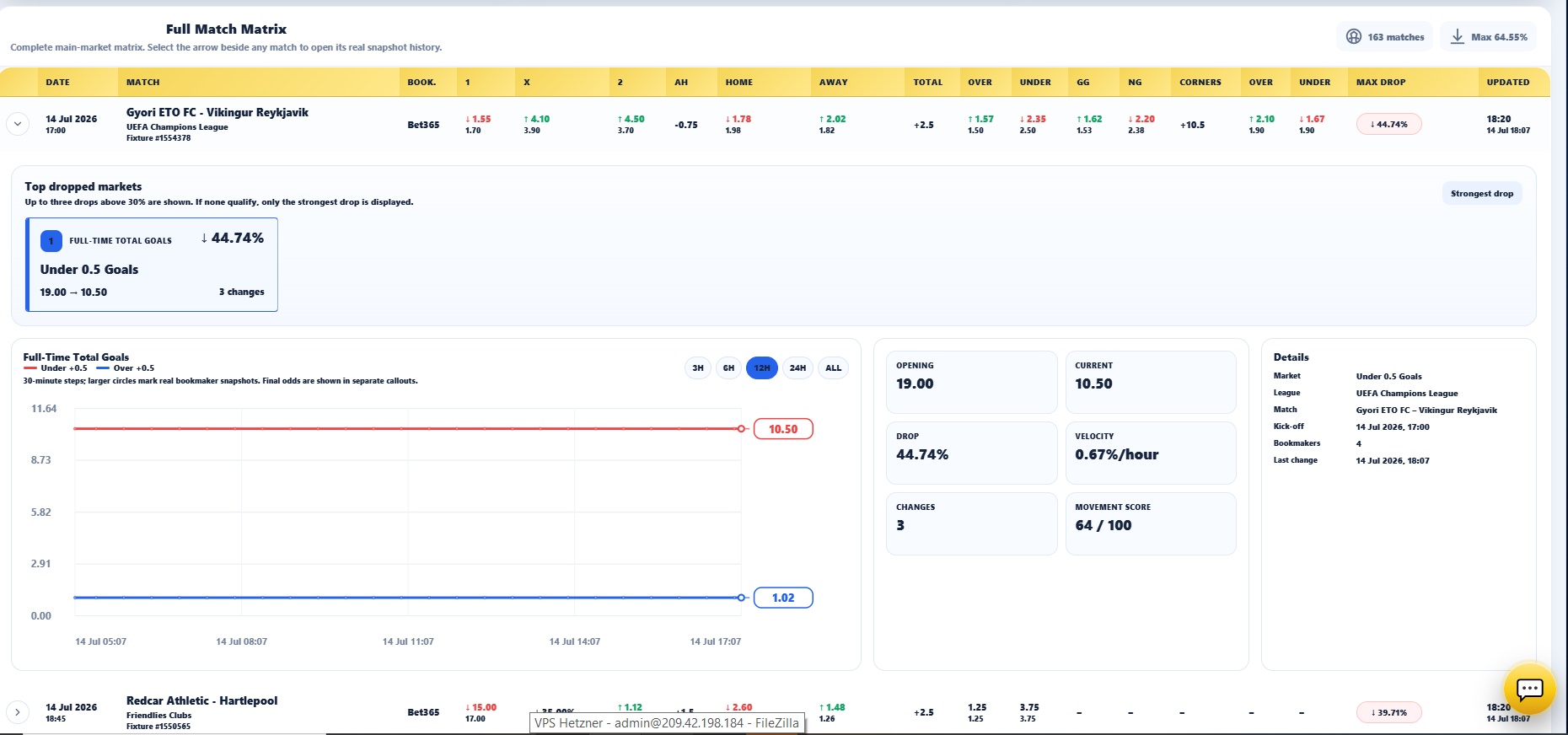
Task: Select the 12H time range
Action: [762, 368]
